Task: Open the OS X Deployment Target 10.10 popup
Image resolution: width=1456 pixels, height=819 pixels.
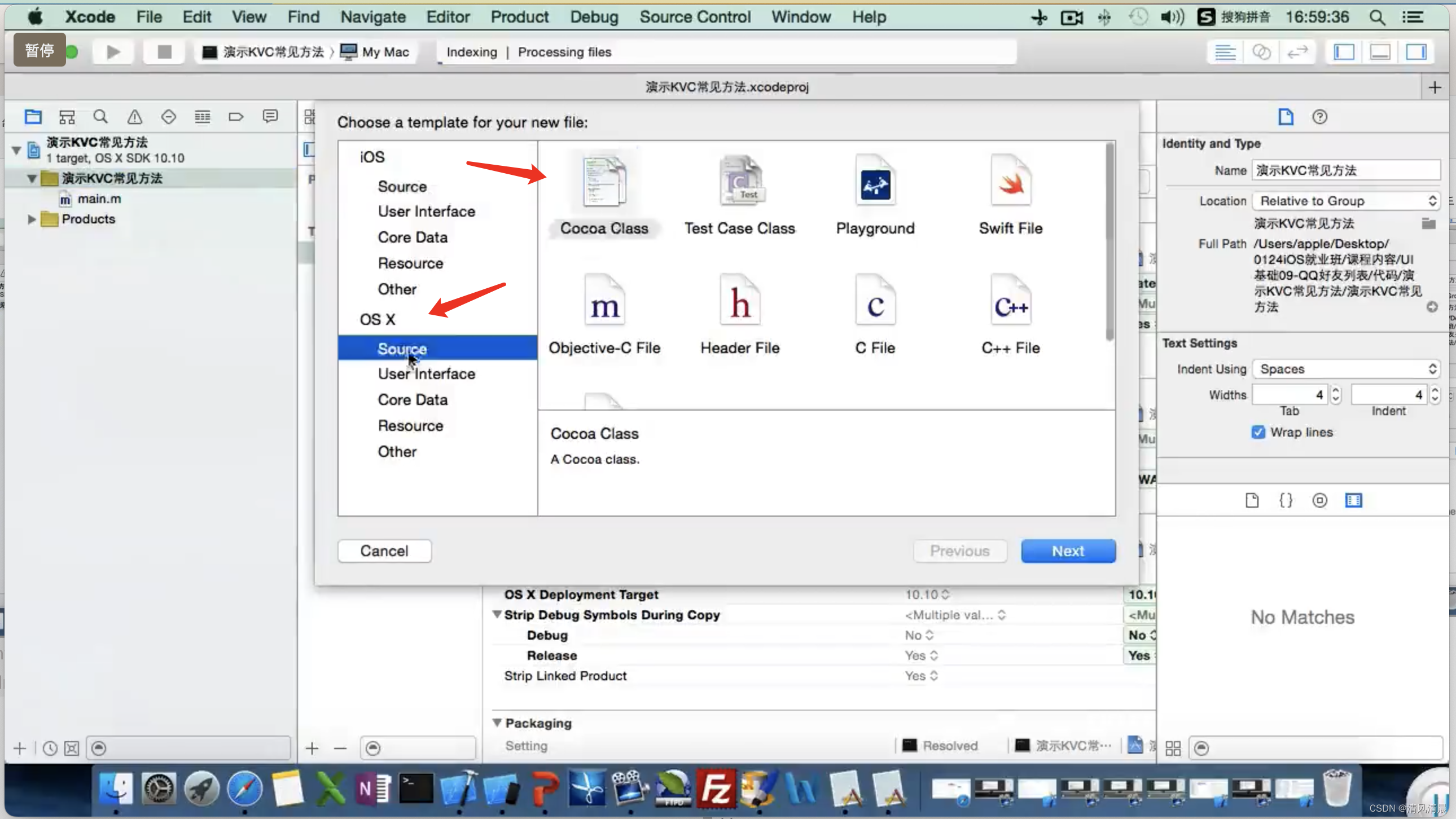Action: (x=928, y=594)
